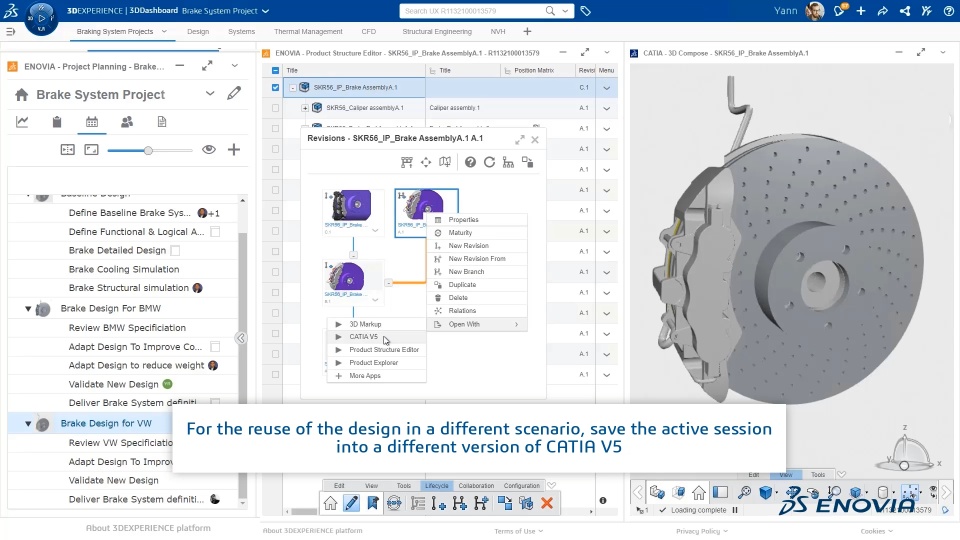
Task: Click the home icon in 3D Compose toolbar
Action: coord(699,492)
